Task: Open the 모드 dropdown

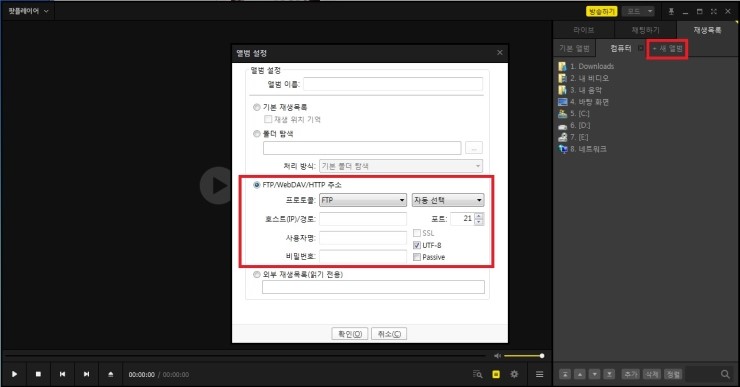Action: coord(638,11)
